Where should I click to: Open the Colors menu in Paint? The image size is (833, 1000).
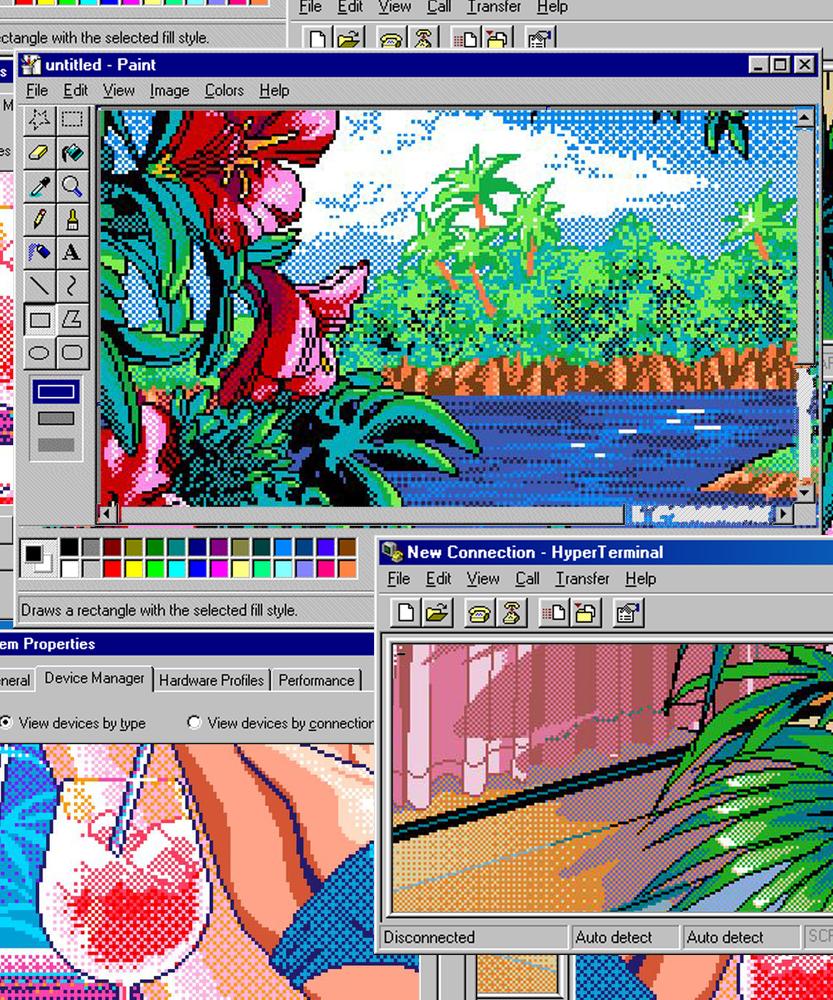[224, 91]
